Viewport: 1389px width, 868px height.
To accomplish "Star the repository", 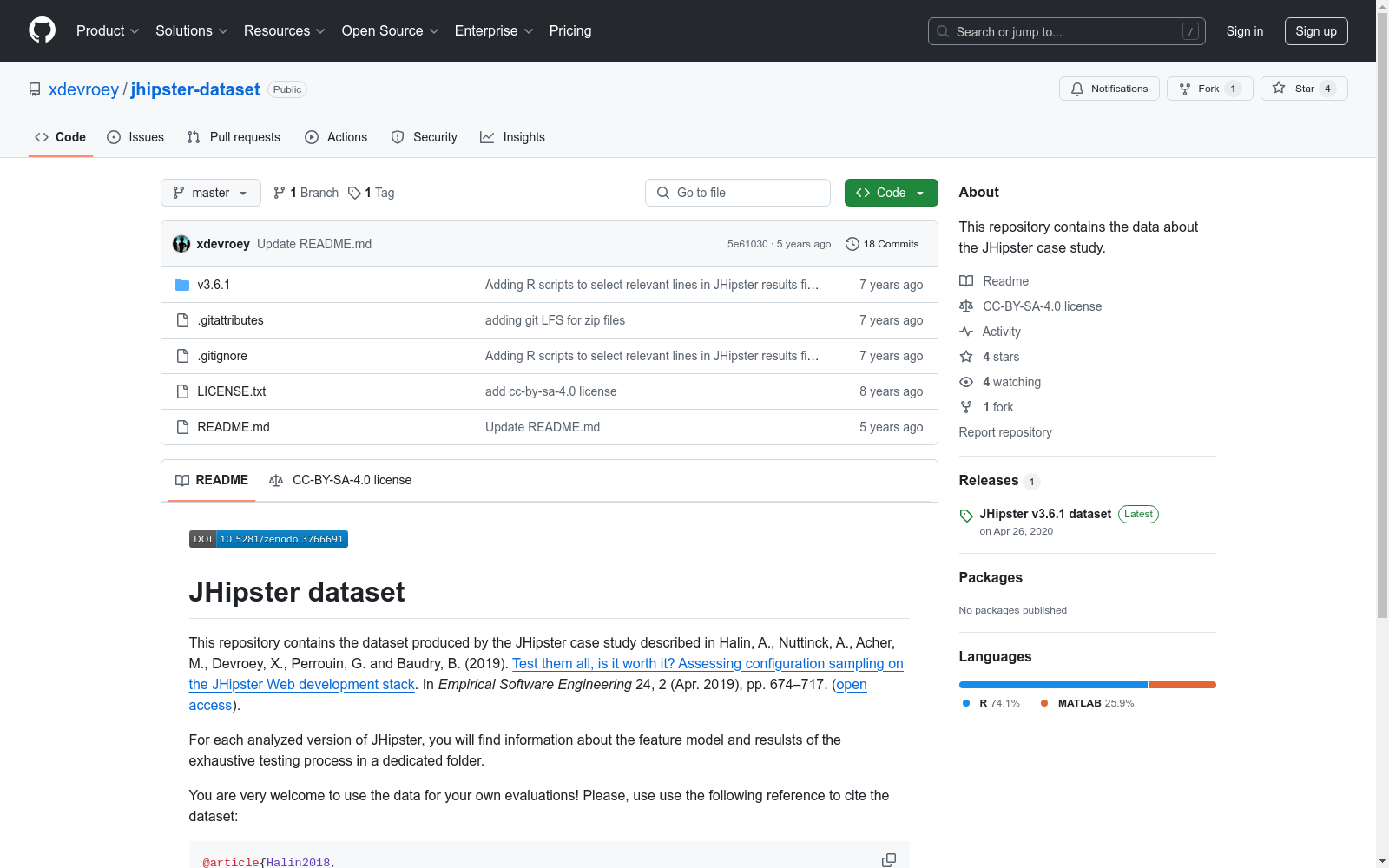I will click(x=1304, y=89).
